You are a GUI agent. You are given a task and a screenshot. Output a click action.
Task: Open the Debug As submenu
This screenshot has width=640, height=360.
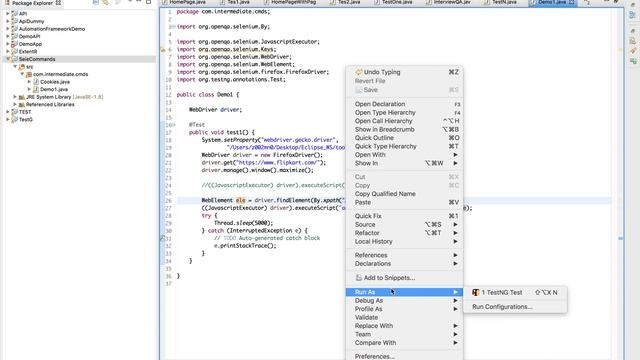[x=404, y=300]
